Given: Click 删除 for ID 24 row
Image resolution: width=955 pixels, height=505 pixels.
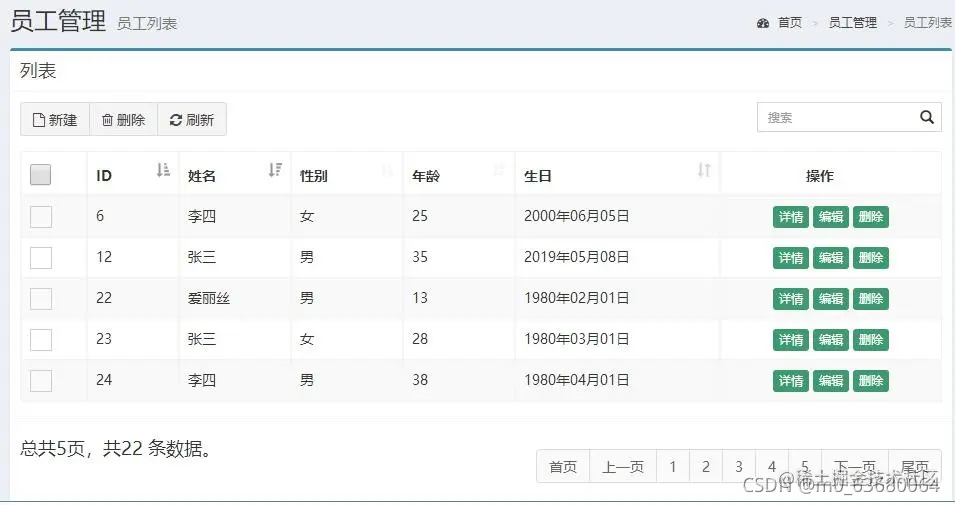Looking at the screenshot, I should point(871,381).
